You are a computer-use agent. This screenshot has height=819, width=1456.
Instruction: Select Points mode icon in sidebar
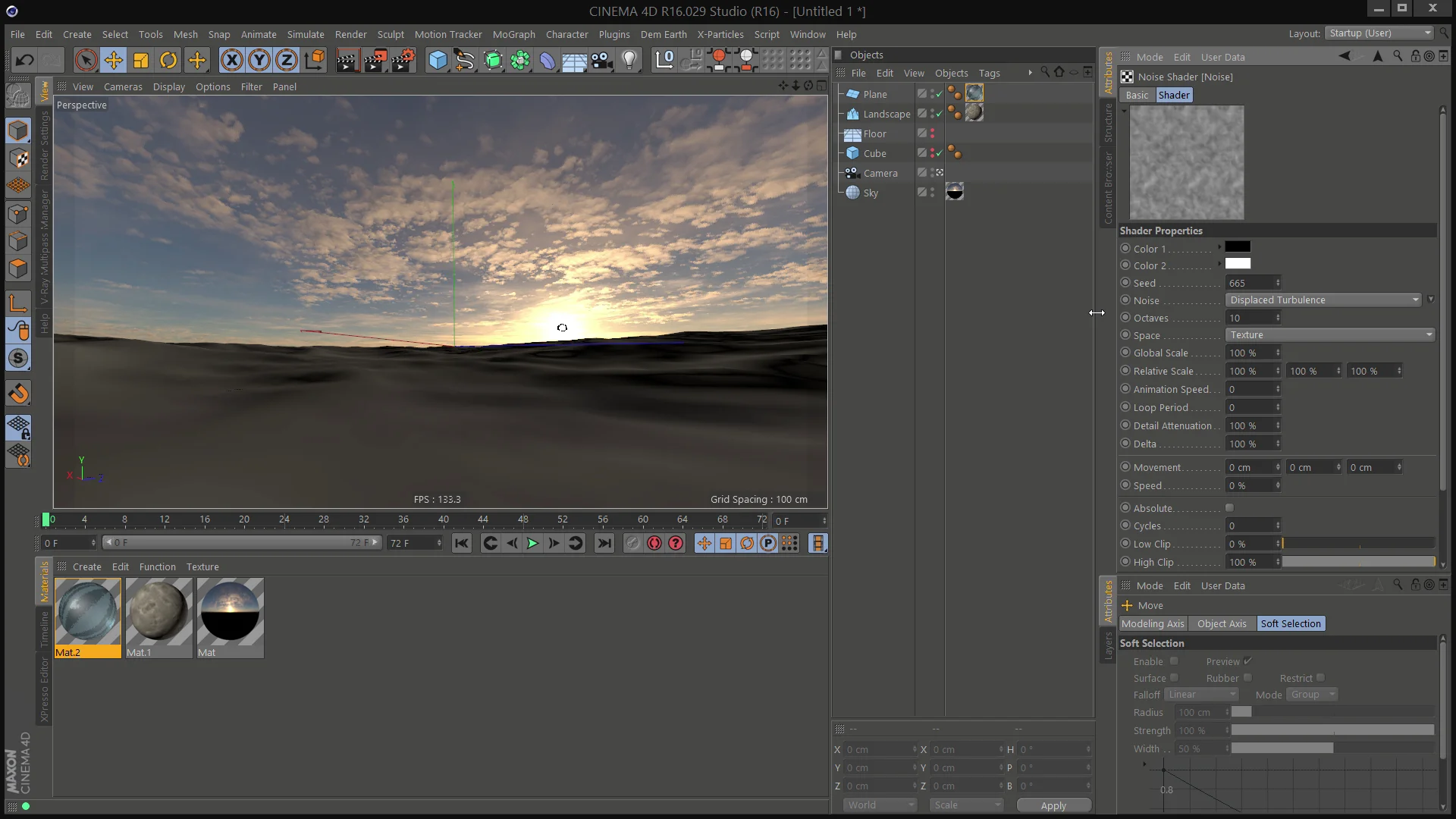click(19, 214)
